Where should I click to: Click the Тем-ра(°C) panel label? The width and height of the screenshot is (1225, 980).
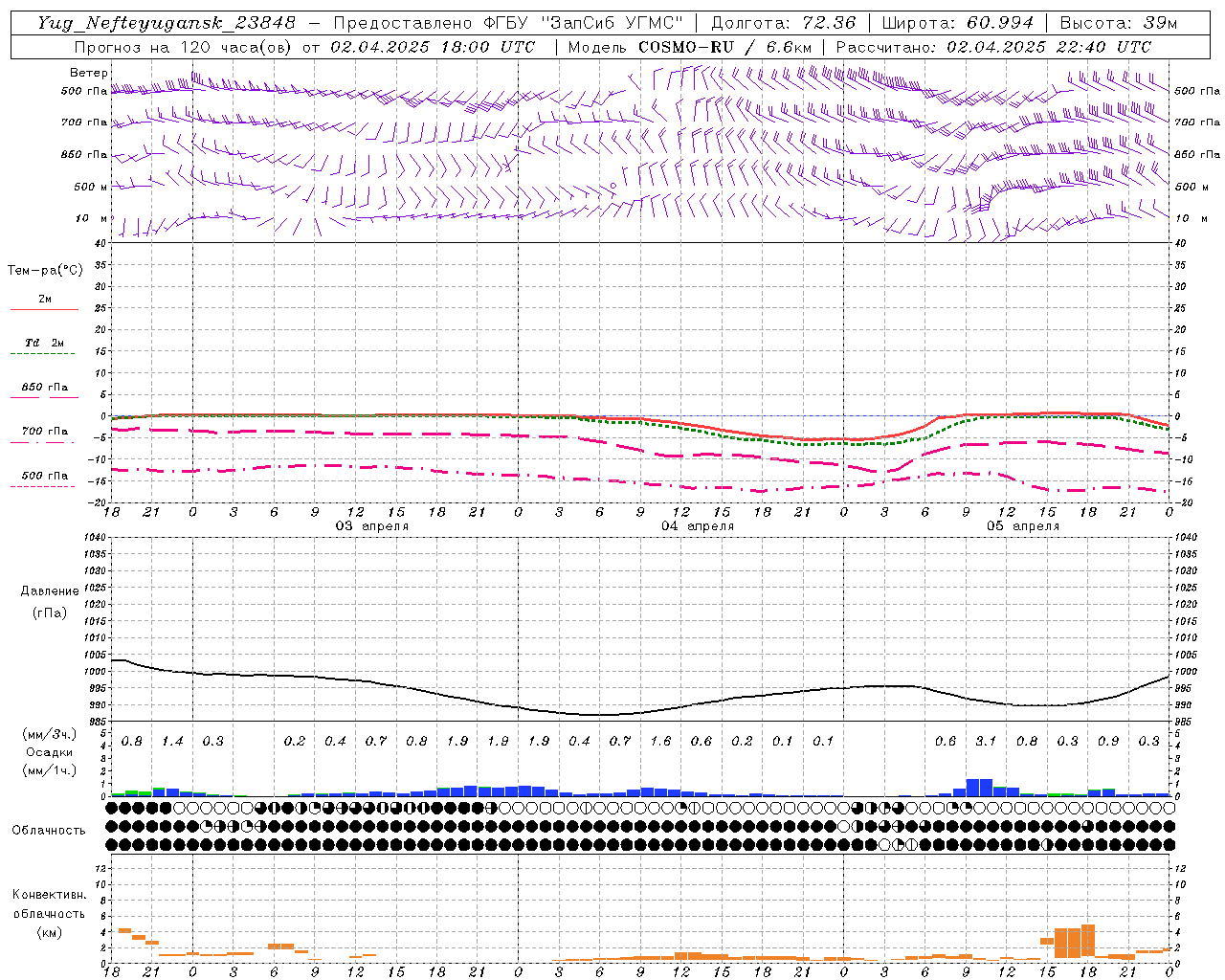(45, 271)
